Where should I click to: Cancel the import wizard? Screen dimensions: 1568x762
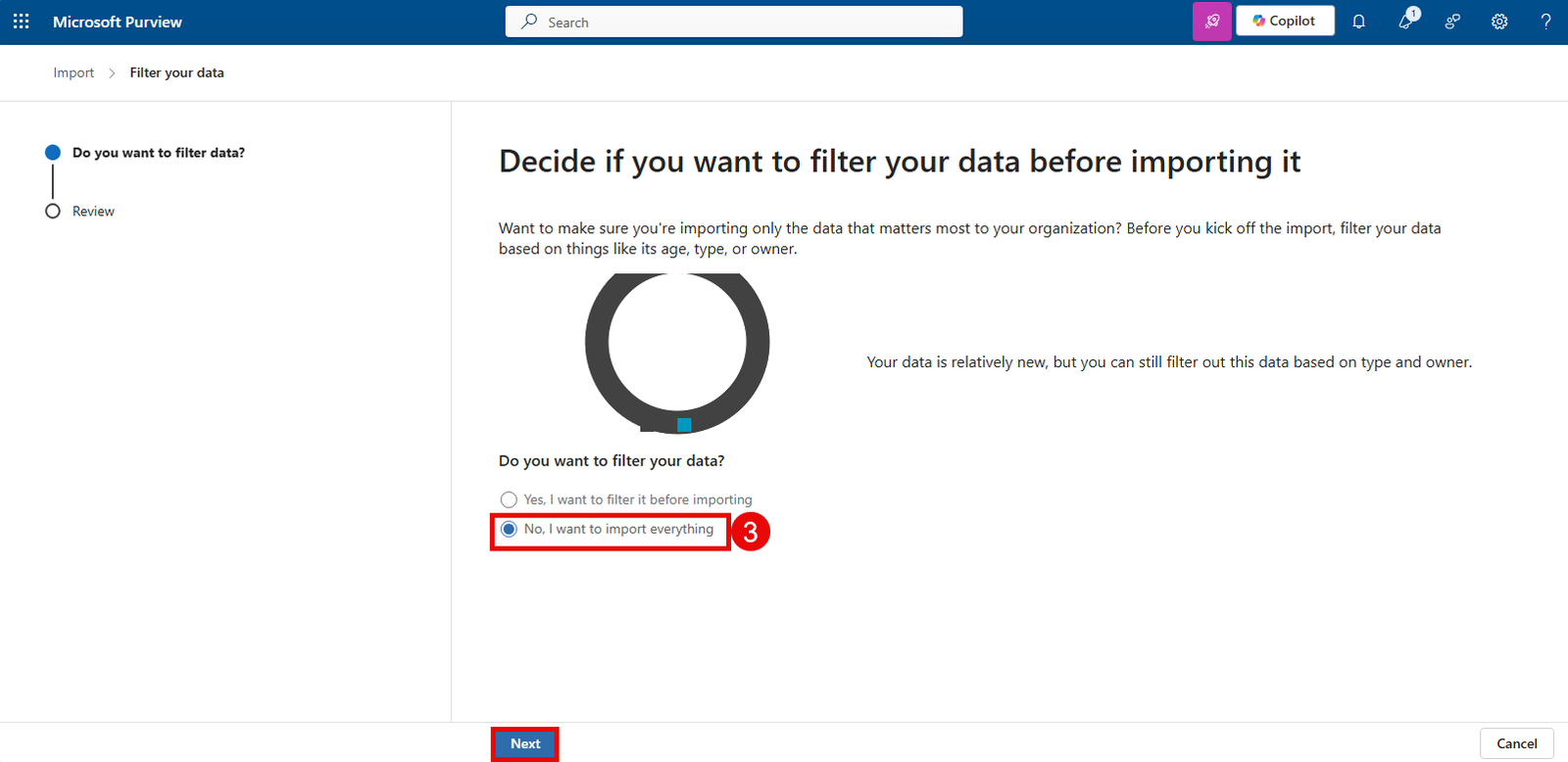1516,743
